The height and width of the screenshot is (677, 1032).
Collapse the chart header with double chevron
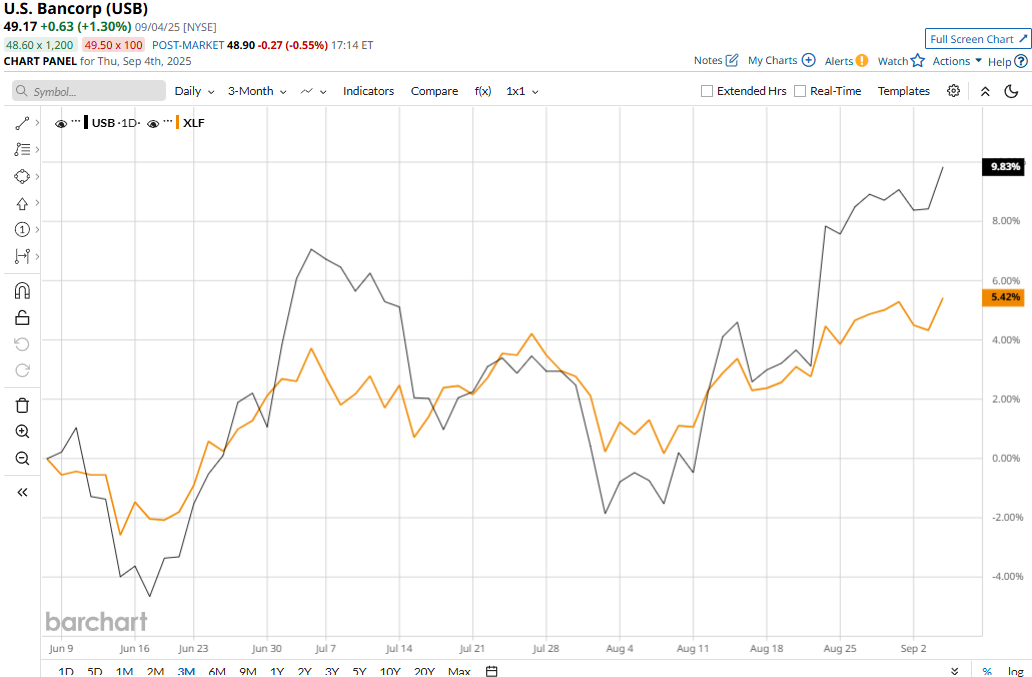point(985,91)
